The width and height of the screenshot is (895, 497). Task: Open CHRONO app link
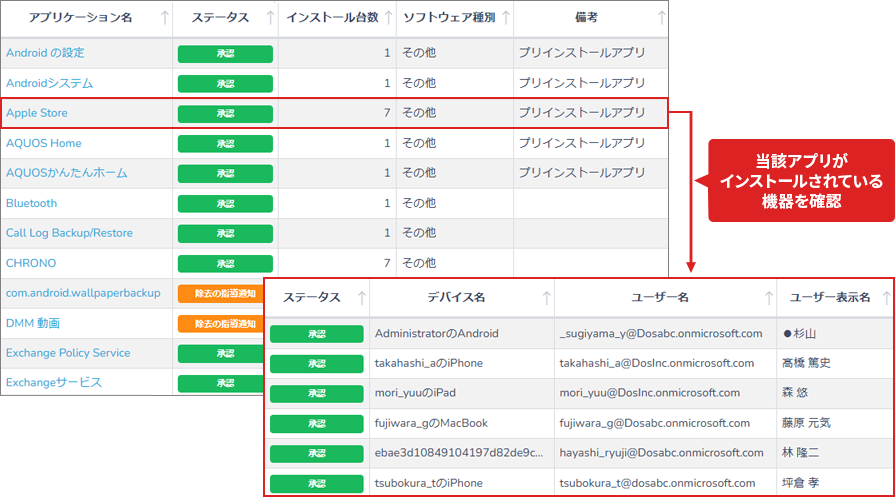coord(31,263)
